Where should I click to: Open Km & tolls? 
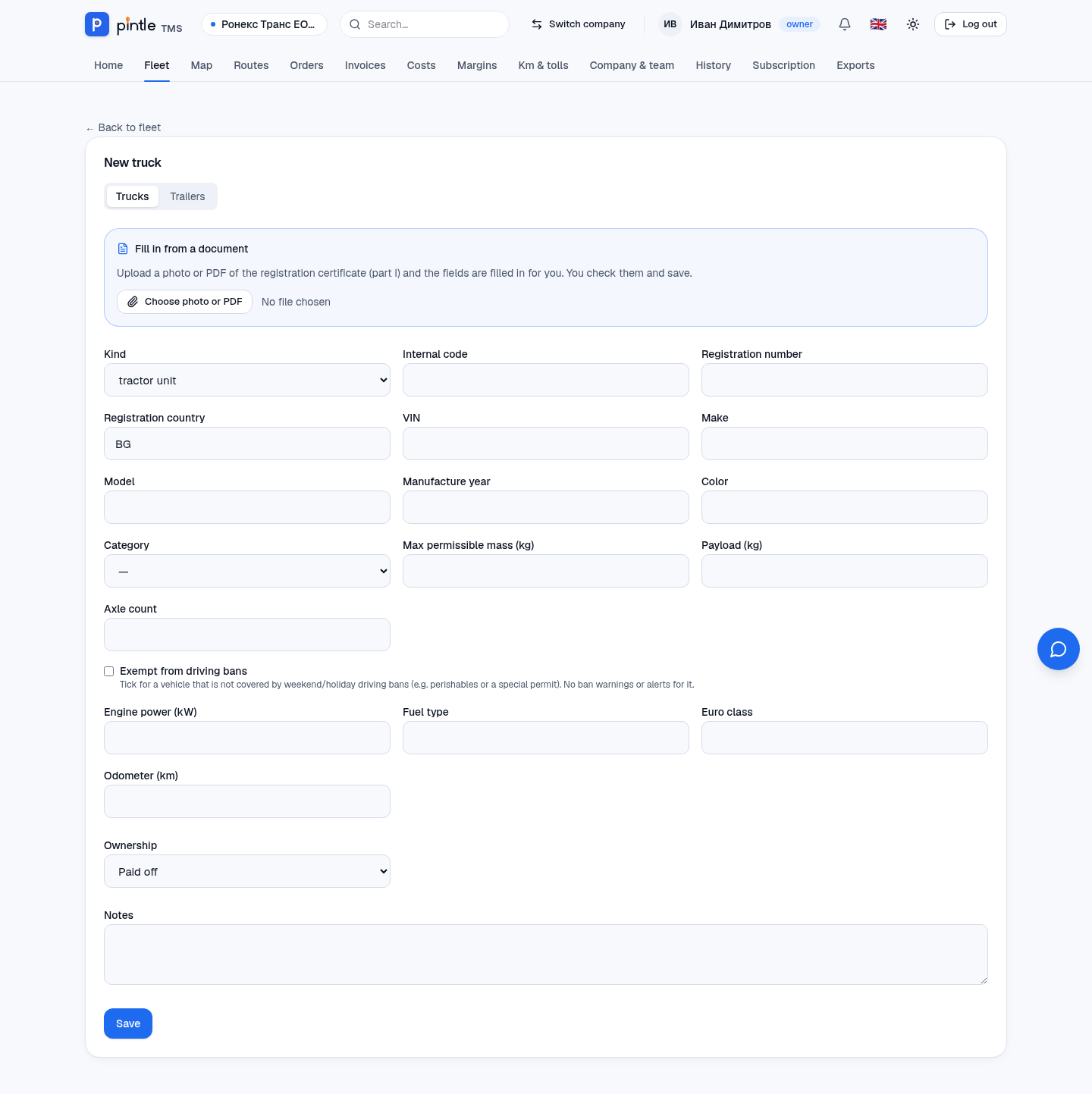coord(544,65)
